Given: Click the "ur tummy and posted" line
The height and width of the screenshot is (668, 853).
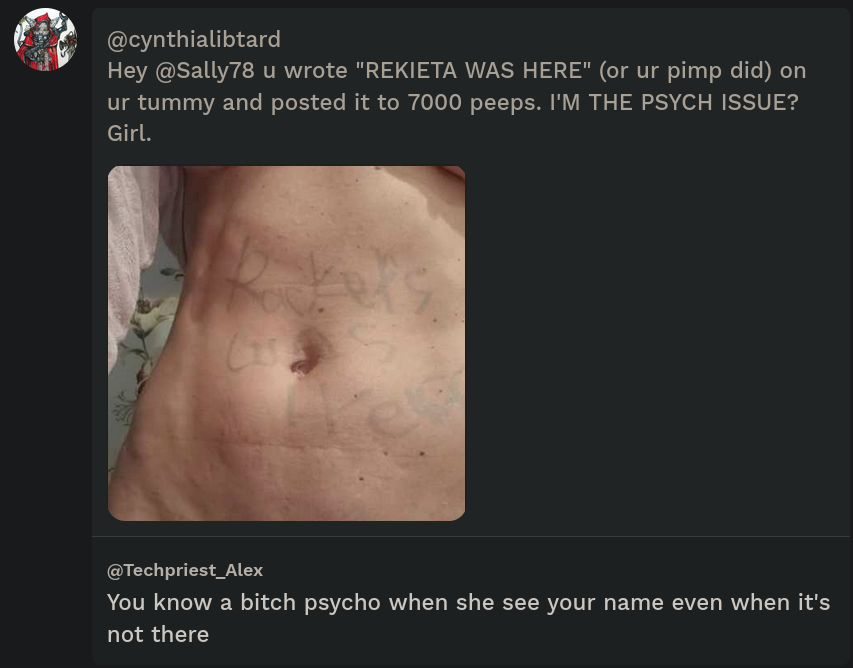Looking at the screenshot, I should point(226,102).
